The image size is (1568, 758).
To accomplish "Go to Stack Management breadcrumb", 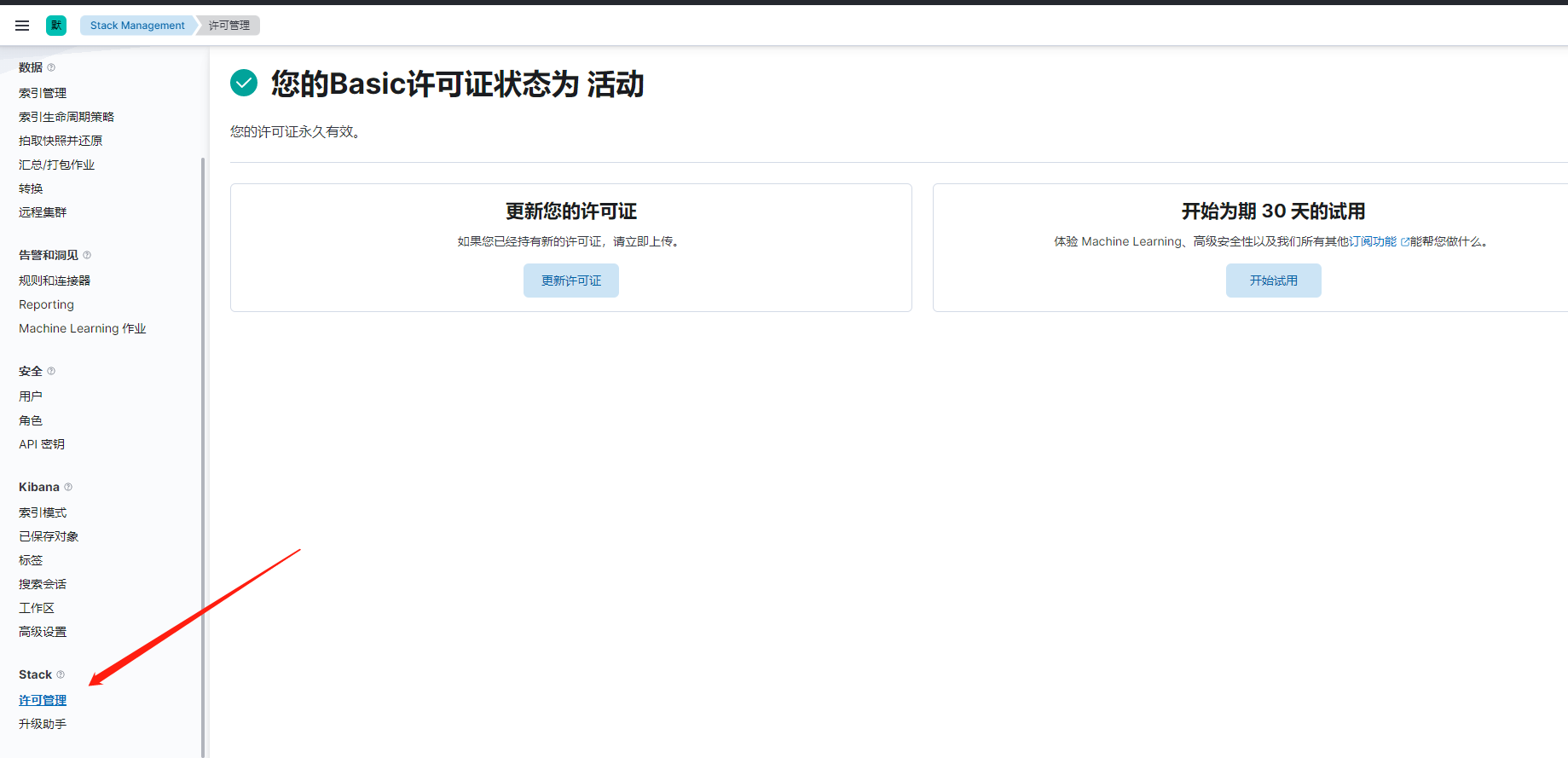I will coord(137,26).
